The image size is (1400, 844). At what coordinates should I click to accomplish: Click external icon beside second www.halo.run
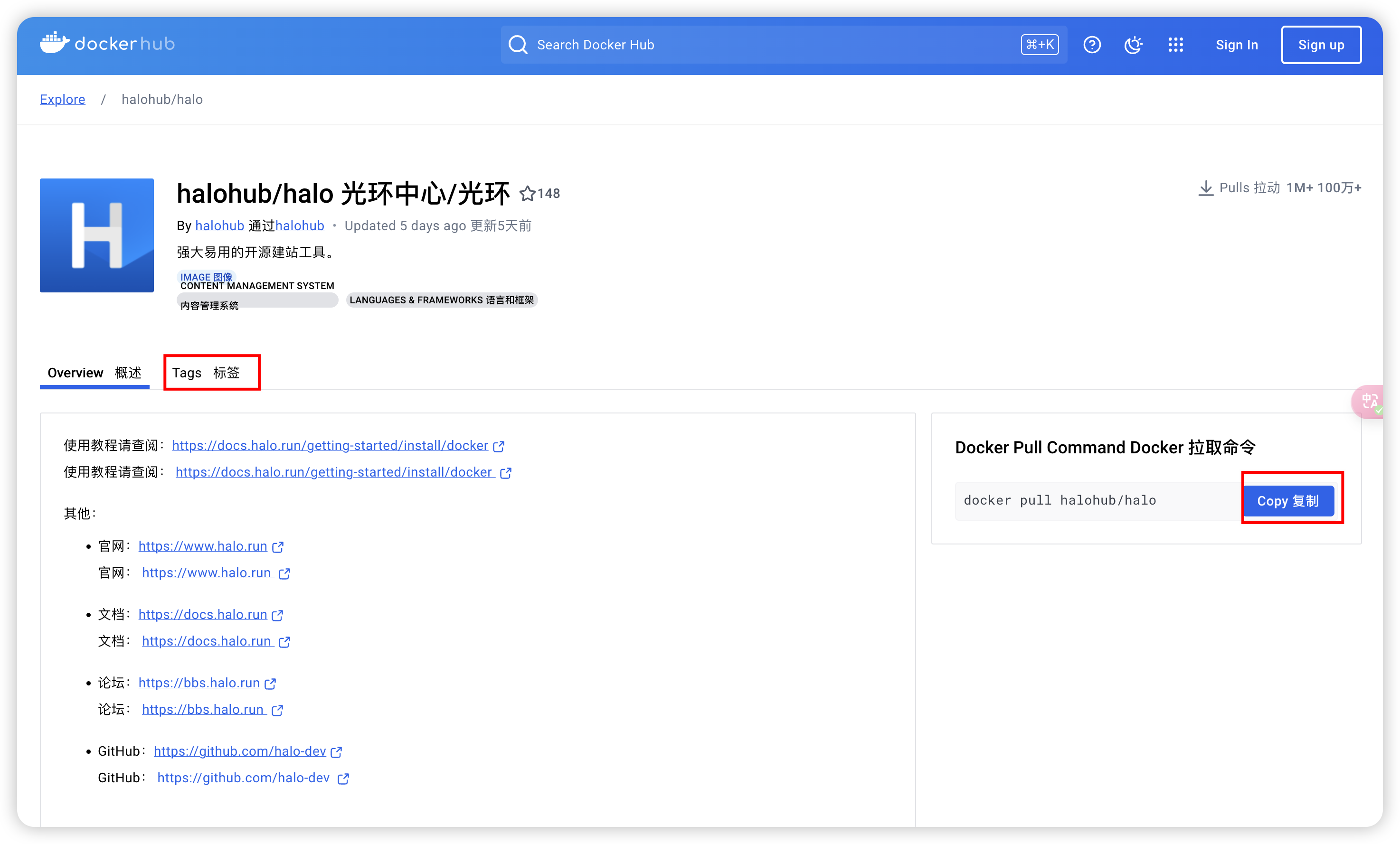point(284,573)
